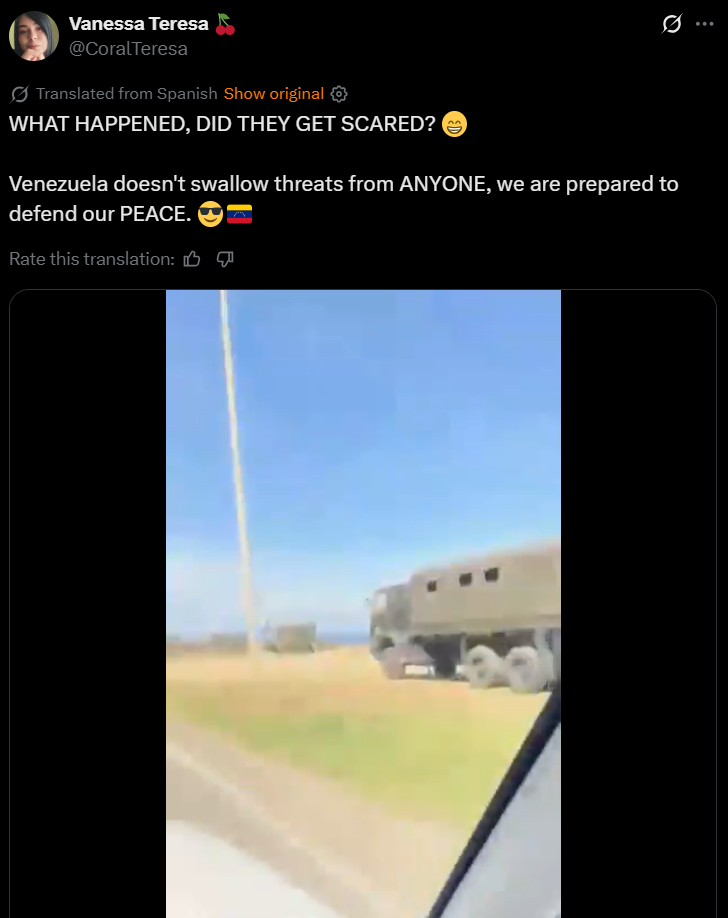Click the grinning emoji after SCARED
Image resolution: width=728 pixels, height=918 pixels.
coord(454,124)
